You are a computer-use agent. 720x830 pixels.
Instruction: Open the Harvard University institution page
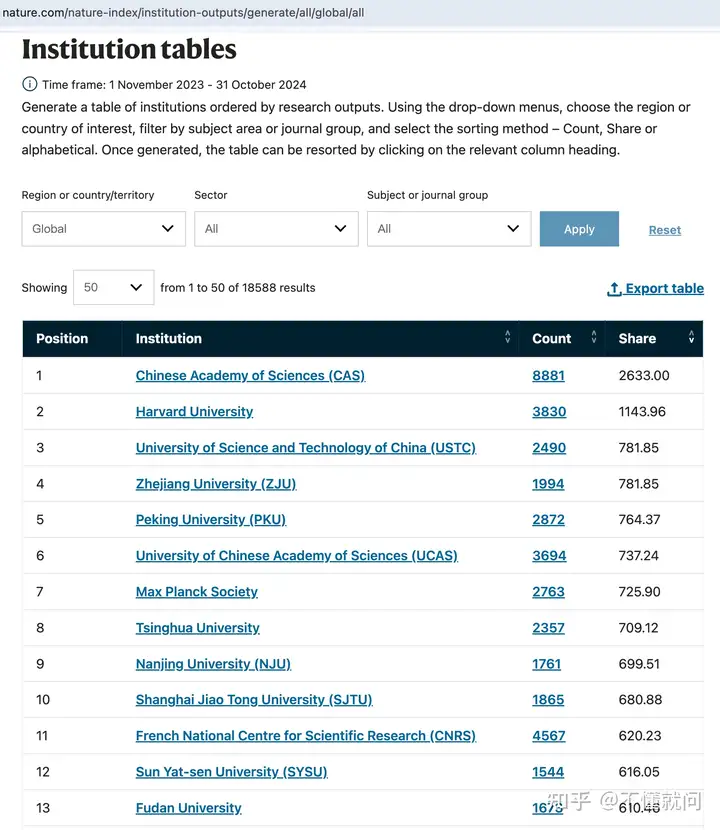coord(194,412)
